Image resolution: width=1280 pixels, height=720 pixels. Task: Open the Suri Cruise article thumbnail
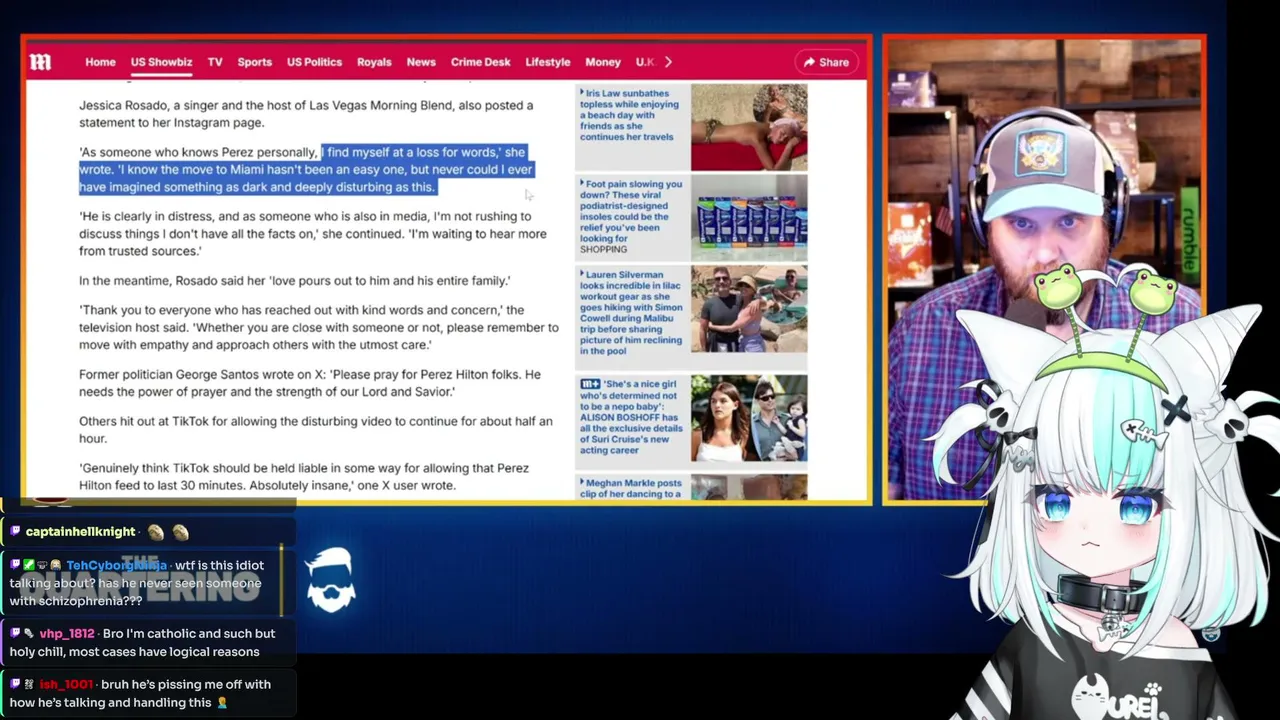coord(749,418)
